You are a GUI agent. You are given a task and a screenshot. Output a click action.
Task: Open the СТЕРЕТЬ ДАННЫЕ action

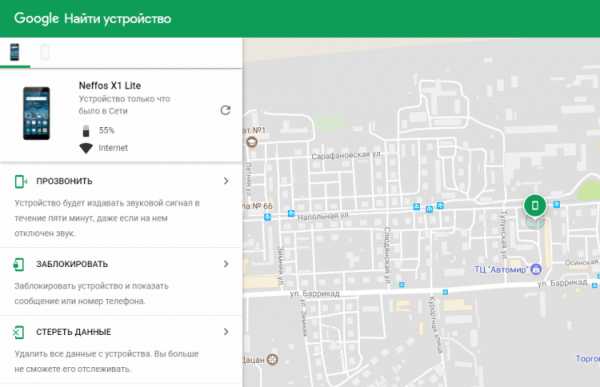[x=121, y=350]
